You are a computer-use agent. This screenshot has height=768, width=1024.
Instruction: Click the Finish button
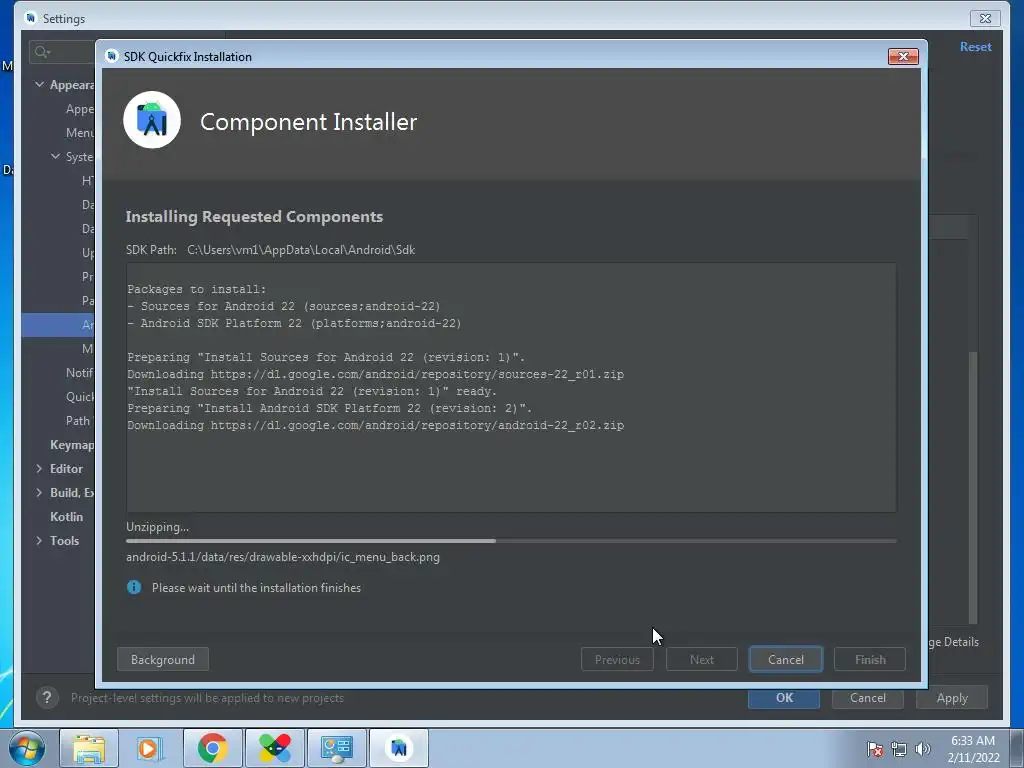pos(870,660)
